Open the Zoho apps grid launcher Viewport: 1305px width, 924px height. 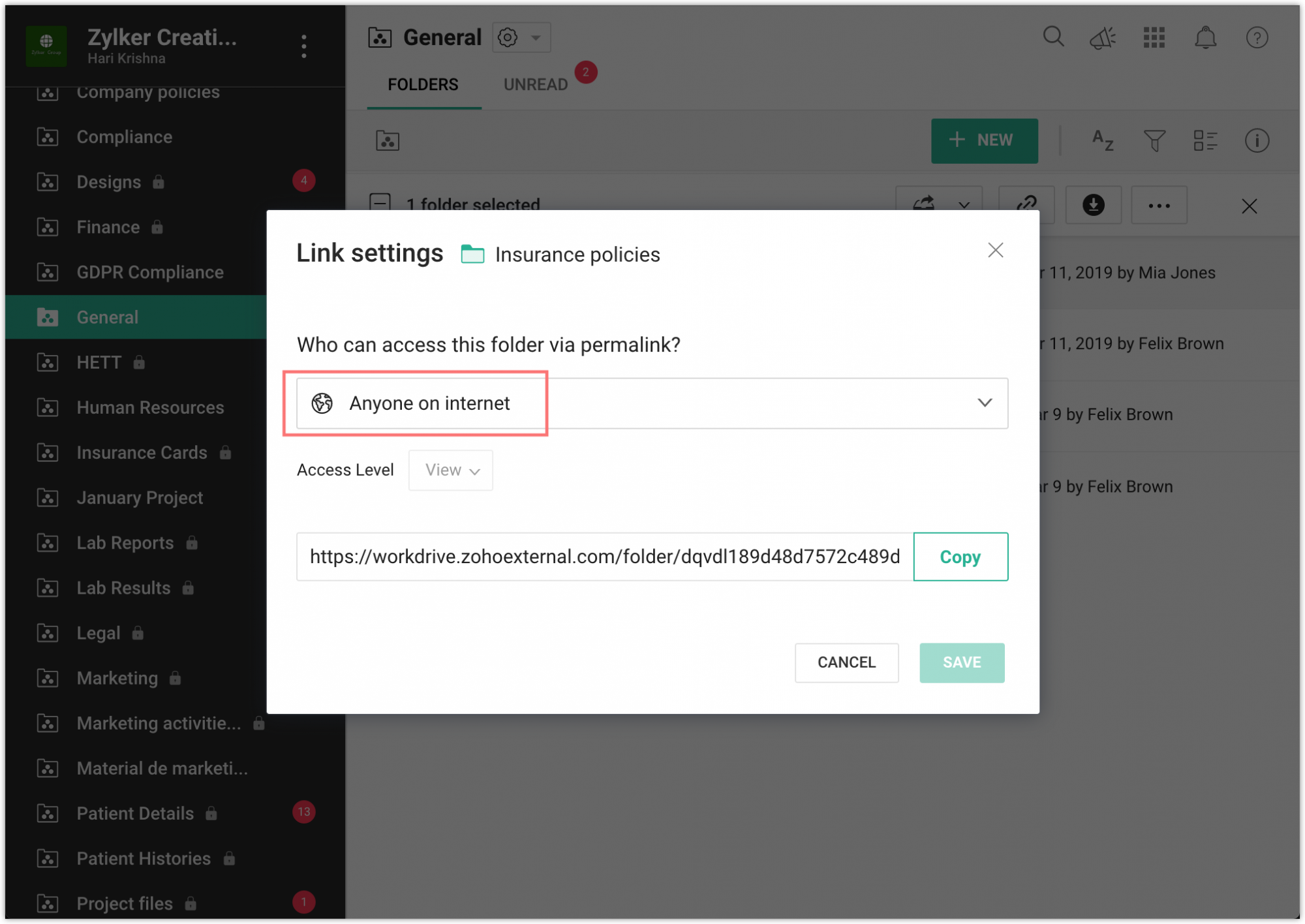click(1154, 37)
